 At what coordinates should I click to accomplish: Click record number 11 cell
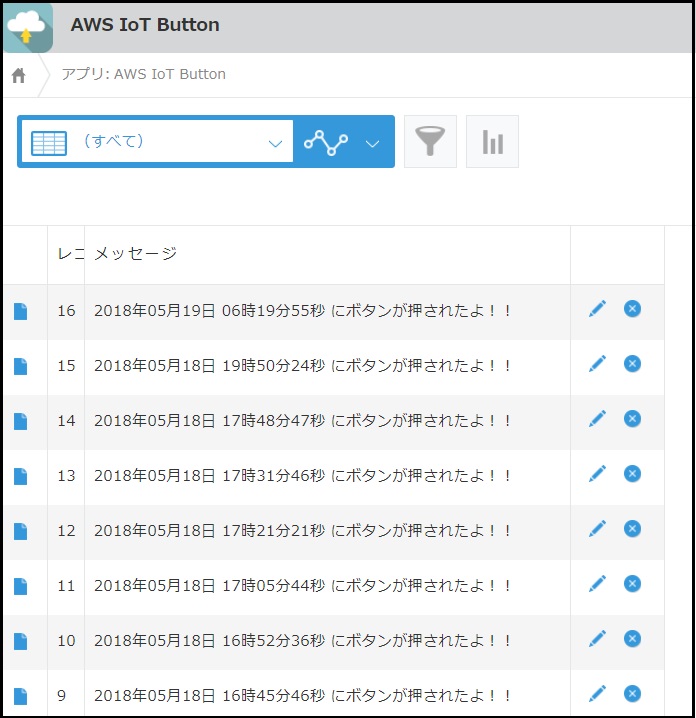[x=66, y=586]
